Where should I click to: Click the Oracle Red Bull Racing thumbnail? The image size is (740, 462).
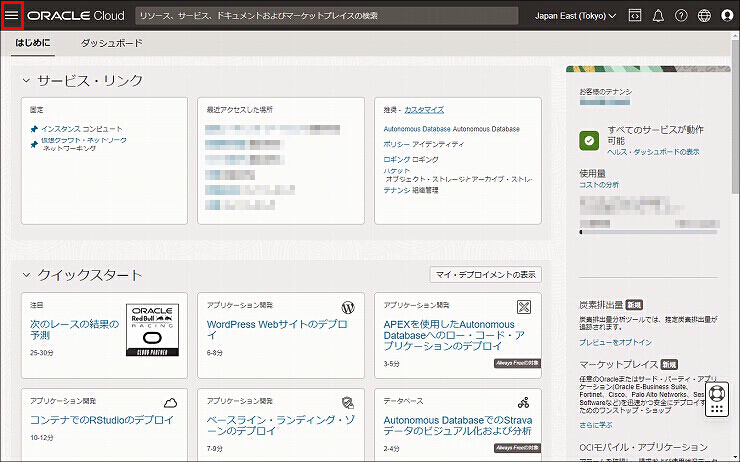click(x=152, y=330)
